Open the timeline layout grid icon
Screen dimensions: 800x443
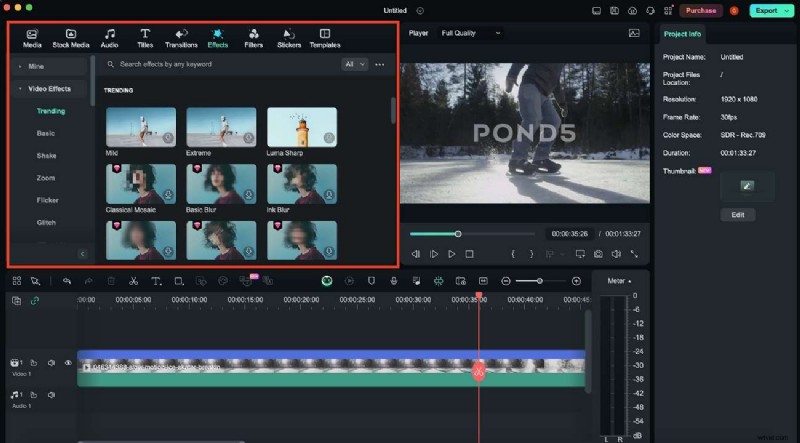coord(17,281)
